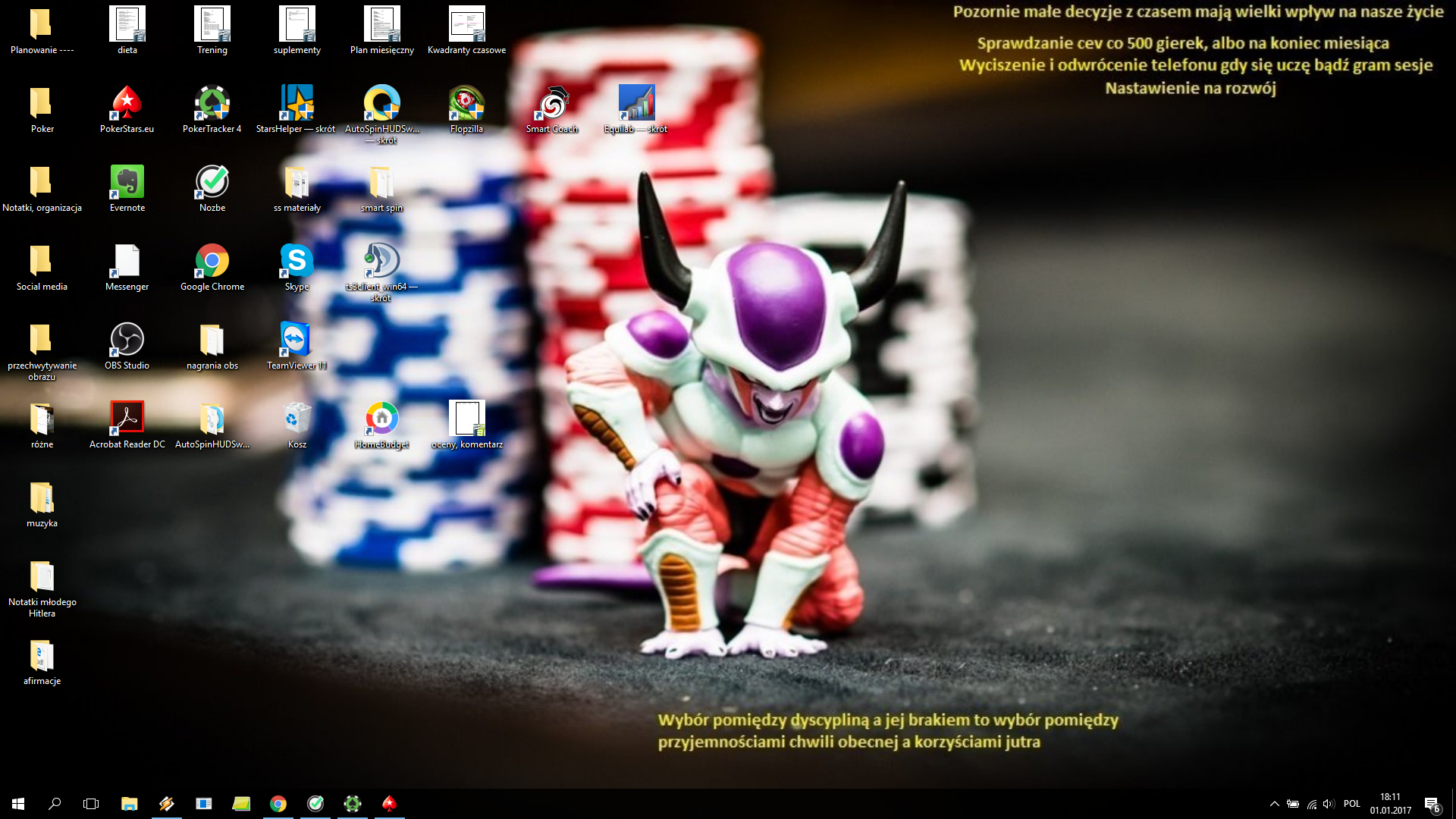This screenshot has height=819, width=1456.
Task: Select the TeamViewer 11 icon
Action: pos(297,346)
